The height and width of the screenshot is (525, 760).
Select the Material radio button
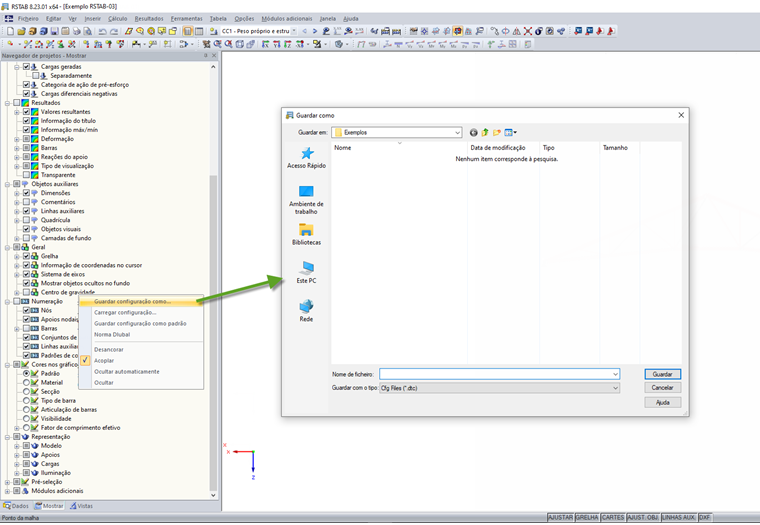pos(26,382)
